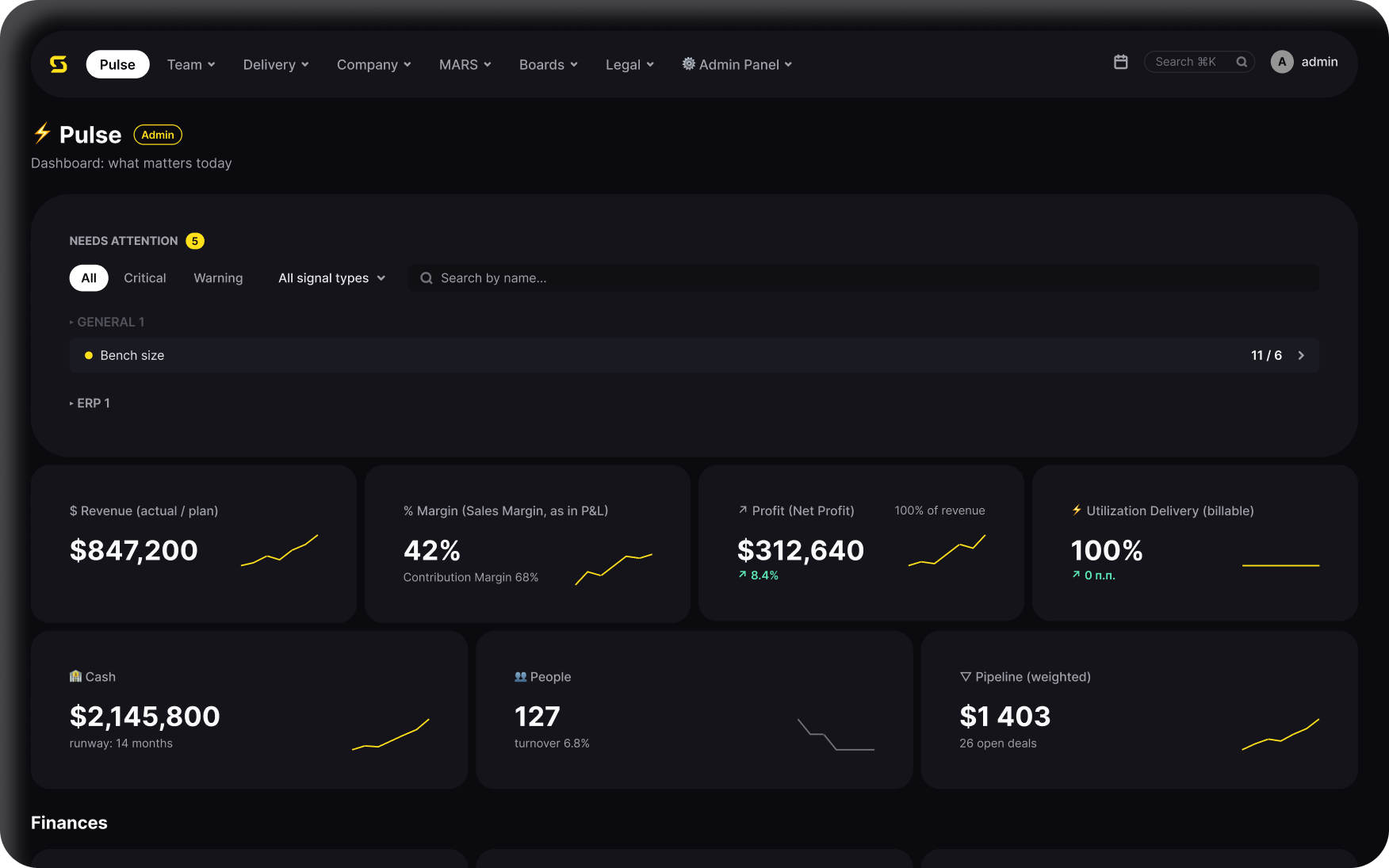1389x868 pixels.
Task: Filter by Warning signals
Action: click(218, 278)
